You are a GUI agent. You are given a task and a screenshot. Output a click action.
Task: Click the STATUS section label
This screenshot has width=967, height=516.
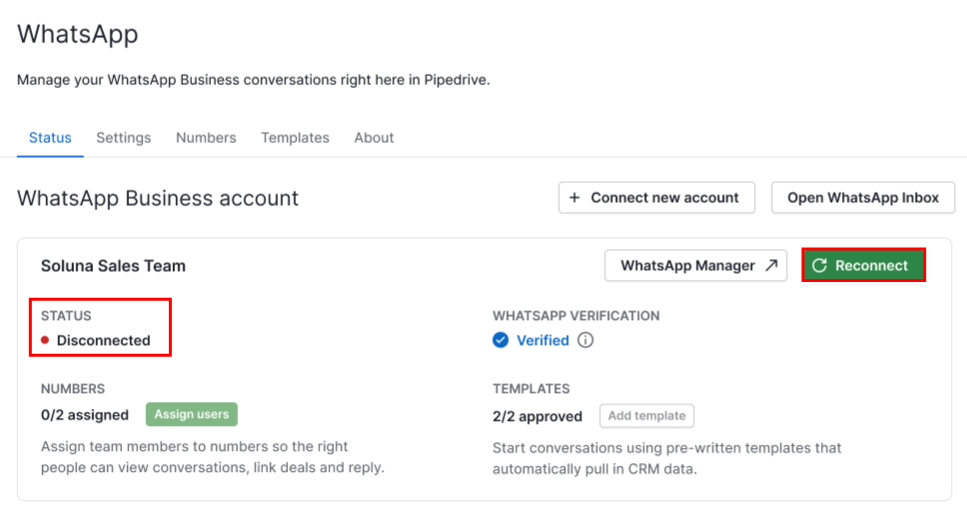(x=66, y=316)
